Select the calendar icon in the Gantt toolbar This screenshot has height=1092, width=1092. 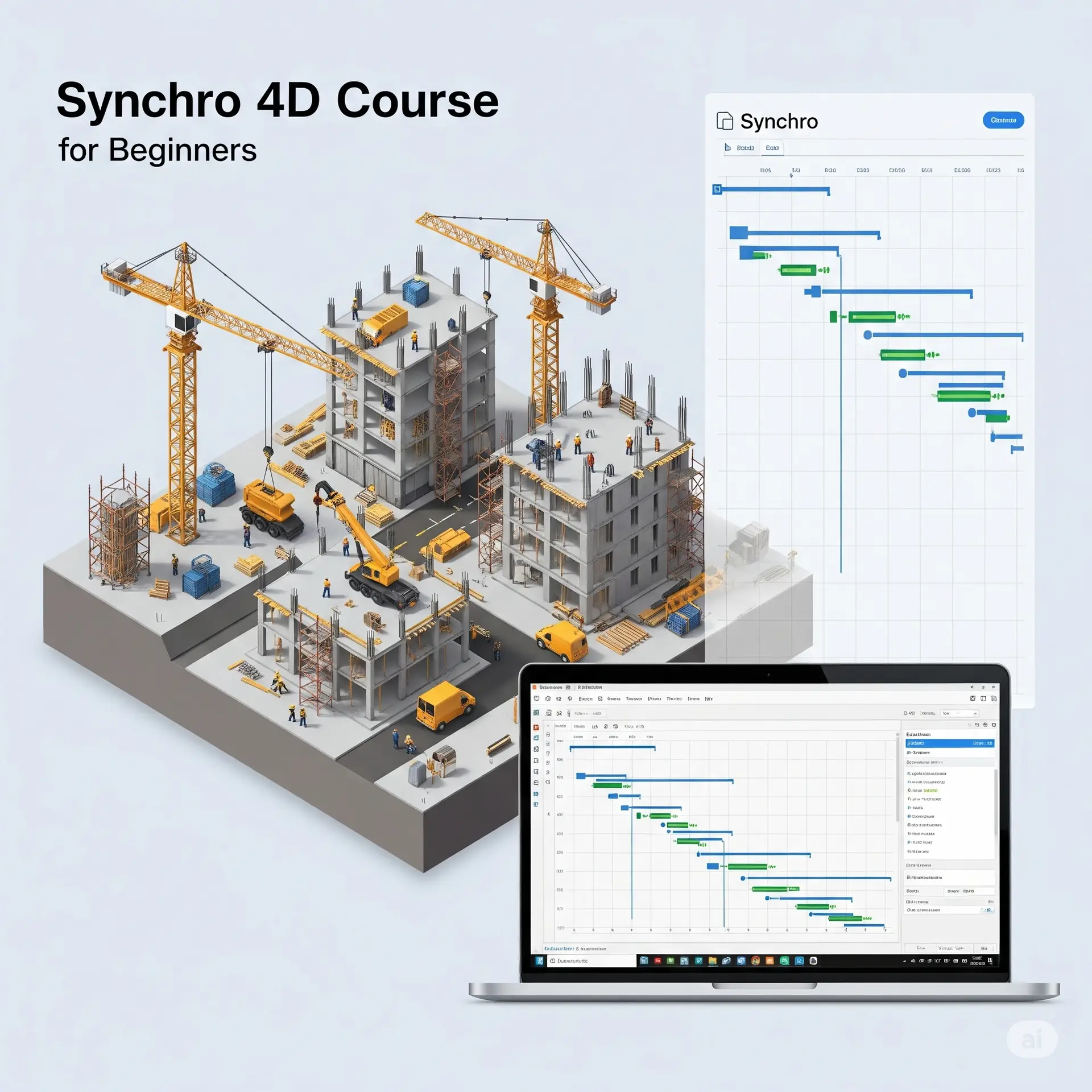[615, 727]
